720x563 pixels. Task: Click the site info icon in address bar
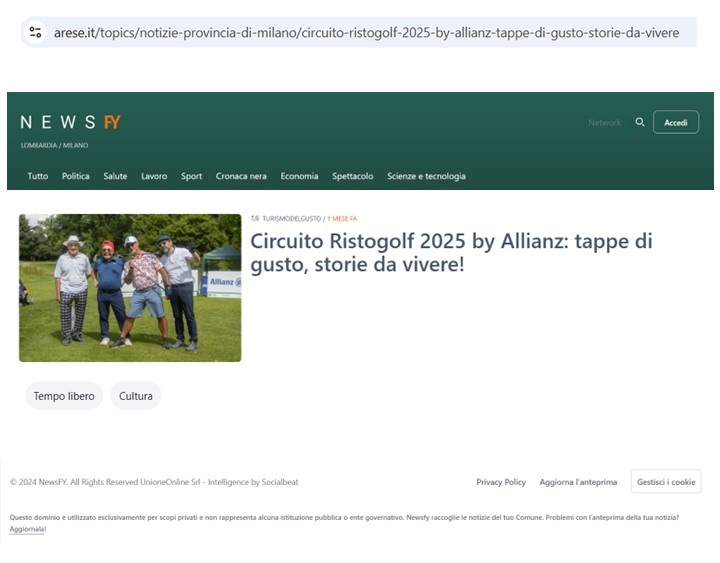point(36,33)
